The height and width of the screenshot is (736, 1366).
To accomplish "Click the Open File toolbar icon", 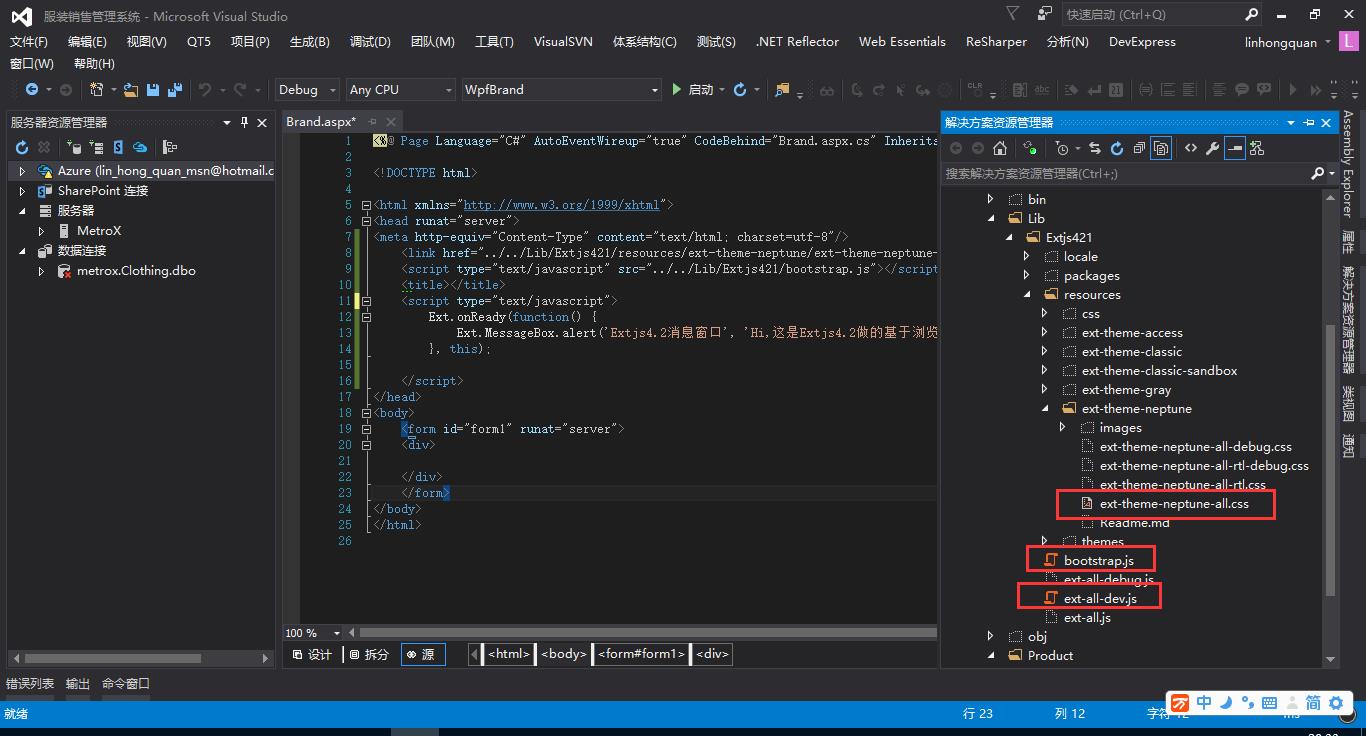I will tap(131, 89).
